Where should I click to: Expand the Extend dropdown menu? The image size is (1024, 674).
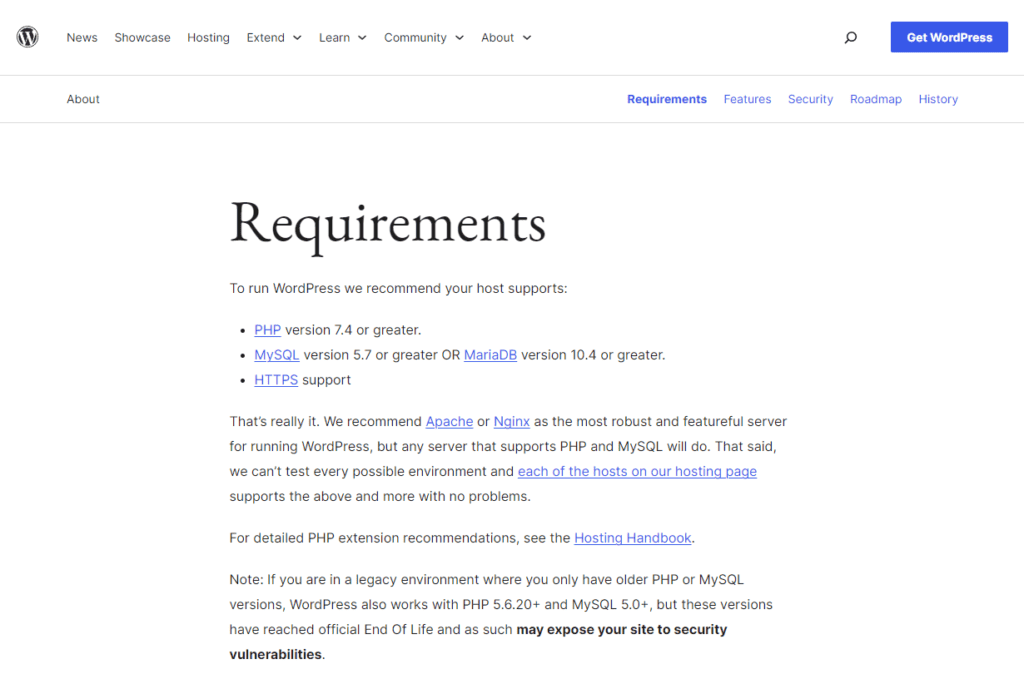point(274,37)
